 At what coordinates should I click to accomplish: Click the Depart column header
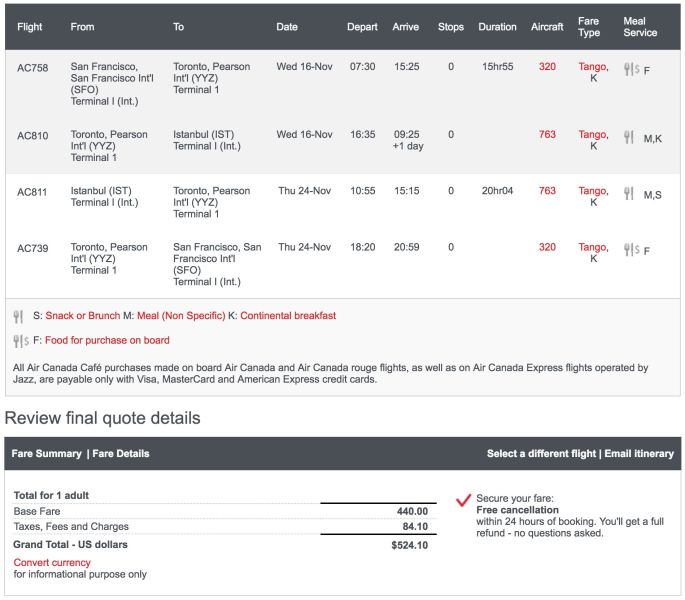tap(362, 27)
